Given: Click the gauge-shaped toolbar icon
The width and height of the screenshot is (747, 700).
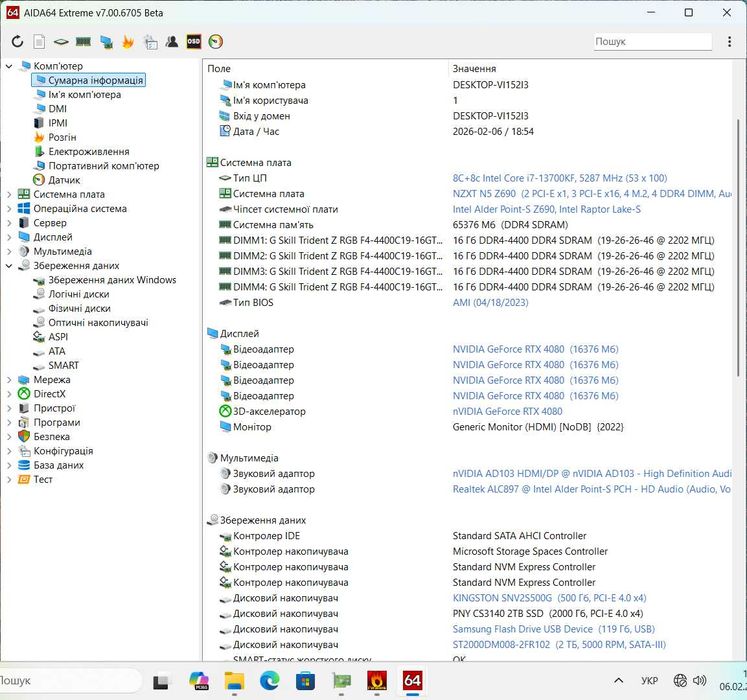Looking at the screenshot, I should [x=216, y=42].
